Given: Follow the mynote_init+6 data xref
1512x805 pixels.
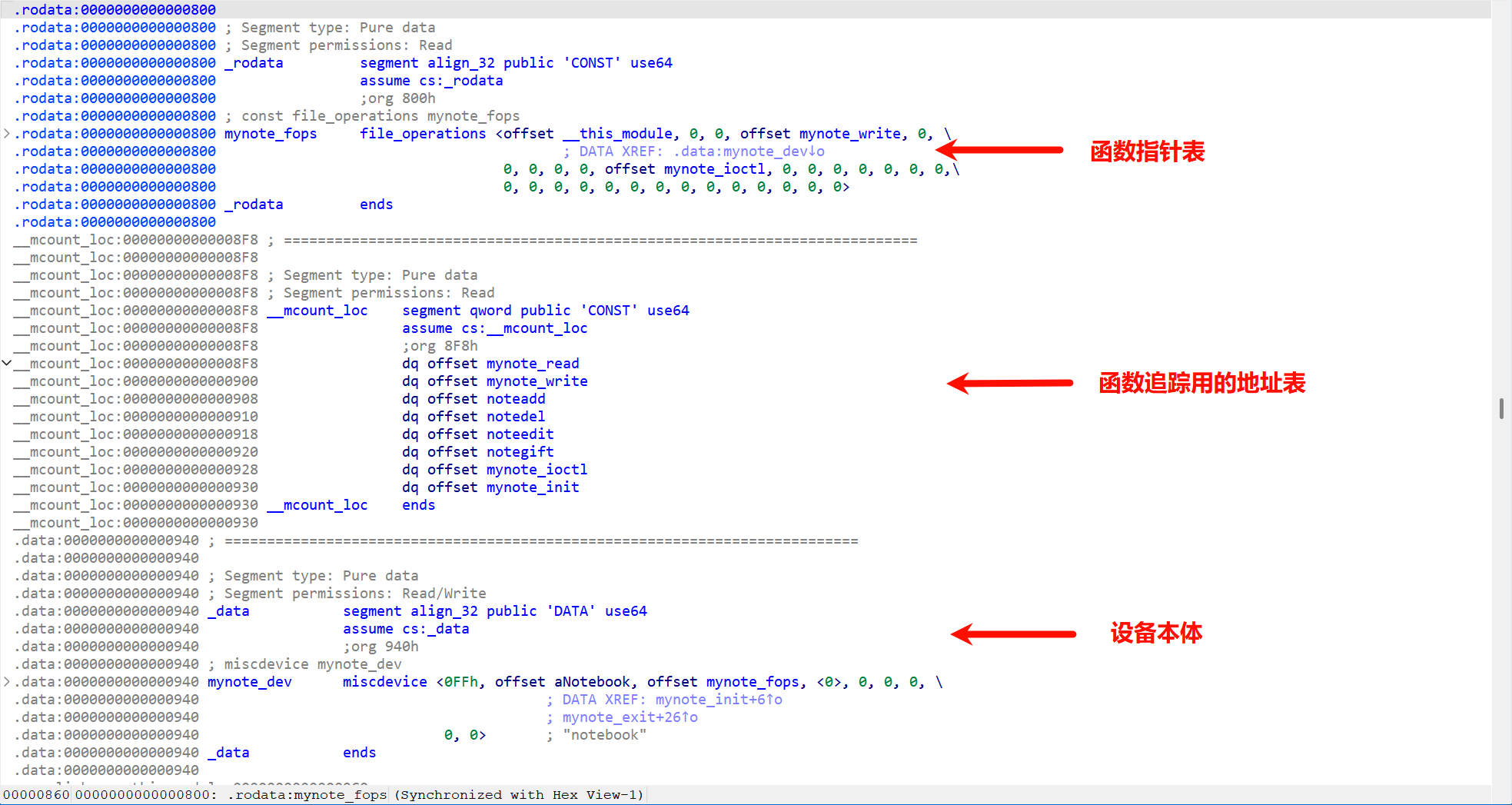Looking at the screenshot, I should tap(718, 700).
